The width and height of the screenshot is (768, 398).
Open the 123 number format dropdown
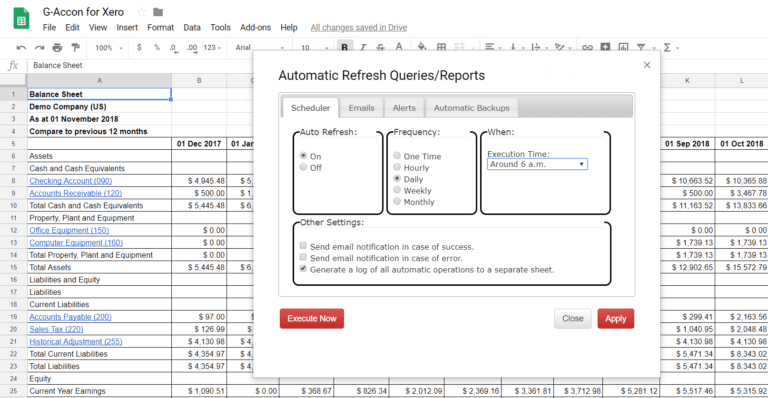(x=212, y=47)
